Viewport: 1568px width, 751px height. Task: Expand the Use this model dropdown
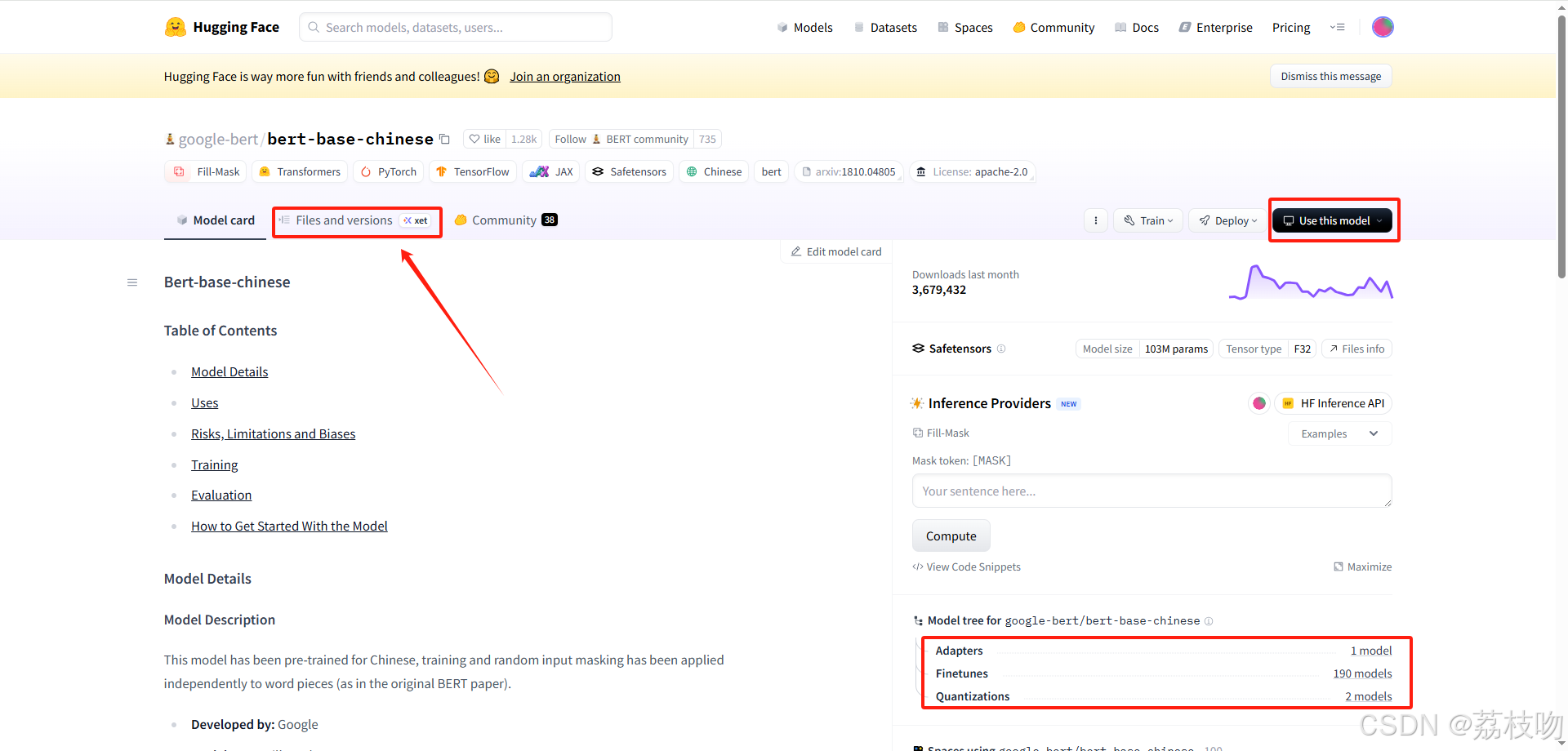(x=1332, y=220)
